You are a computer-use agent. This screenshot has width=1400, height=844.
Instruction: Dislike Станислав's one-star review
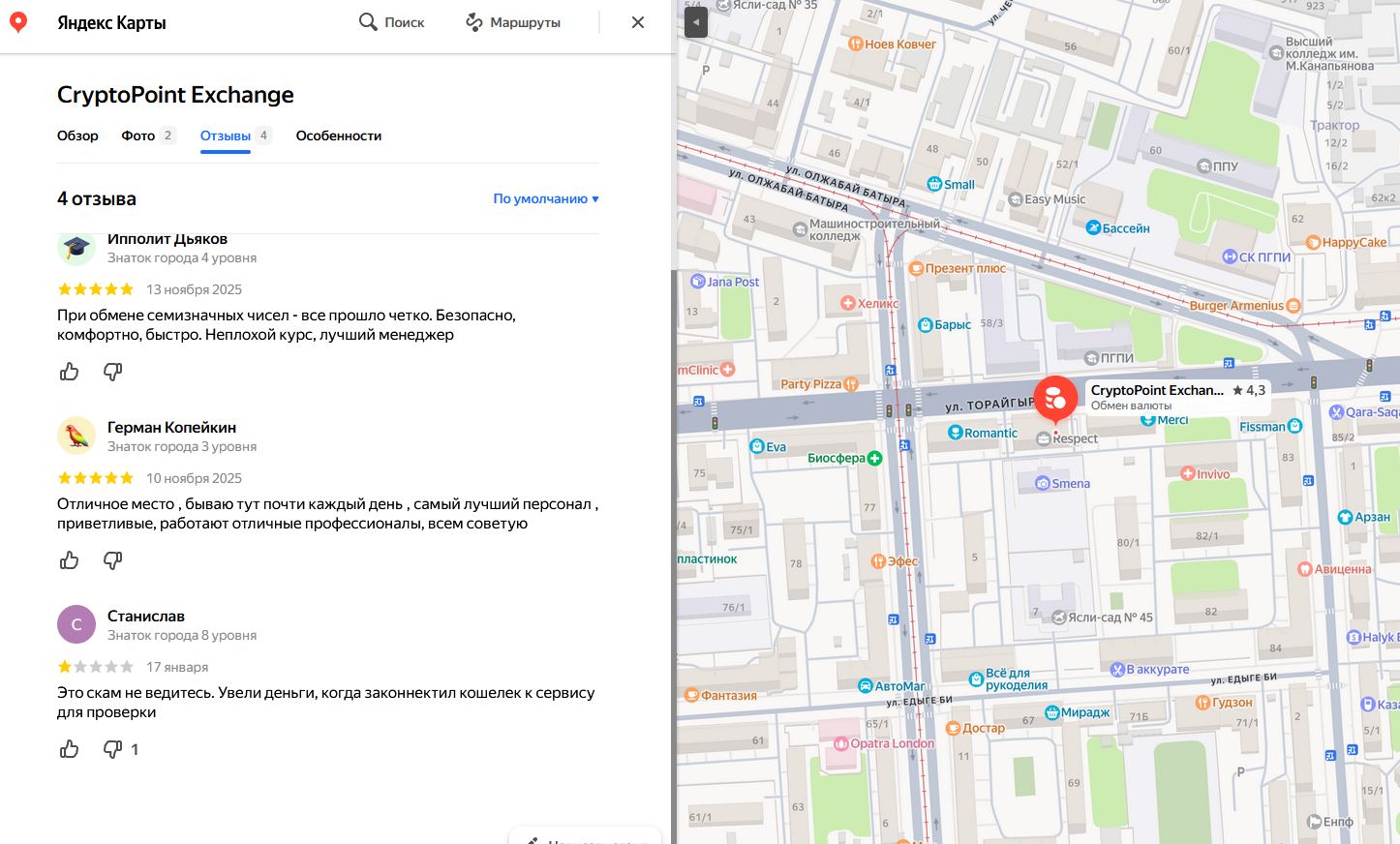click(113, 749)
